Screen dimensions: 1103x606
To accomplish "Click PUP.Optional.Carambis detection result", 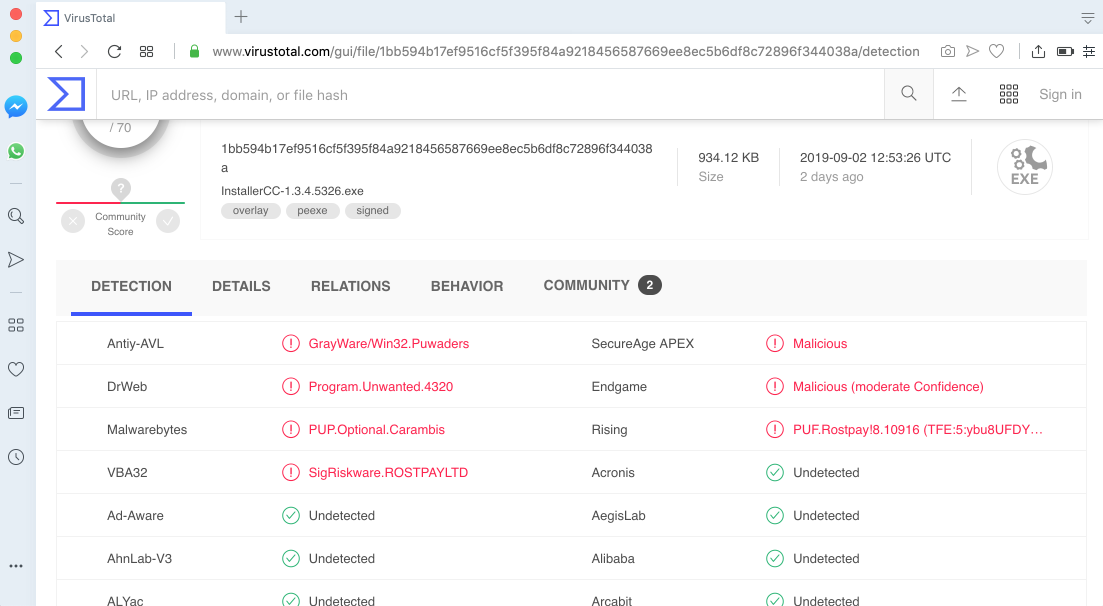I will point(376,429).
